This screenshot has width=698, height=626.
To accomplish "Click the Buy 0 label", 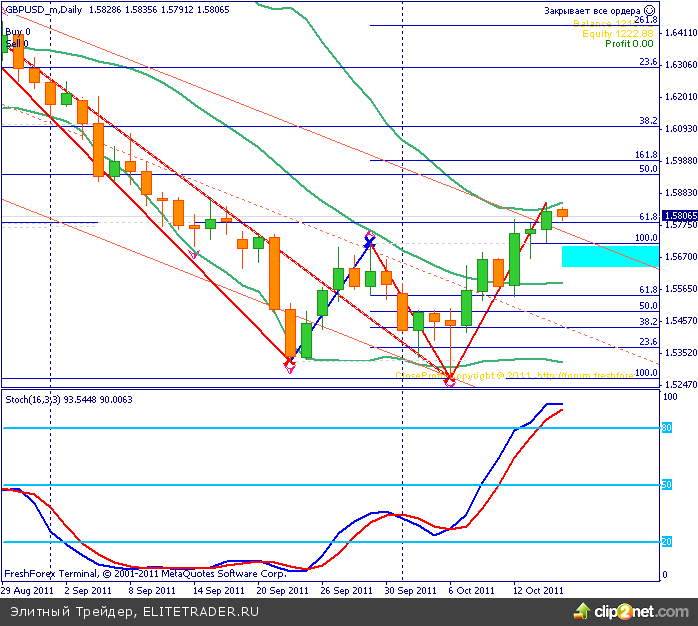I will point(18,32).
